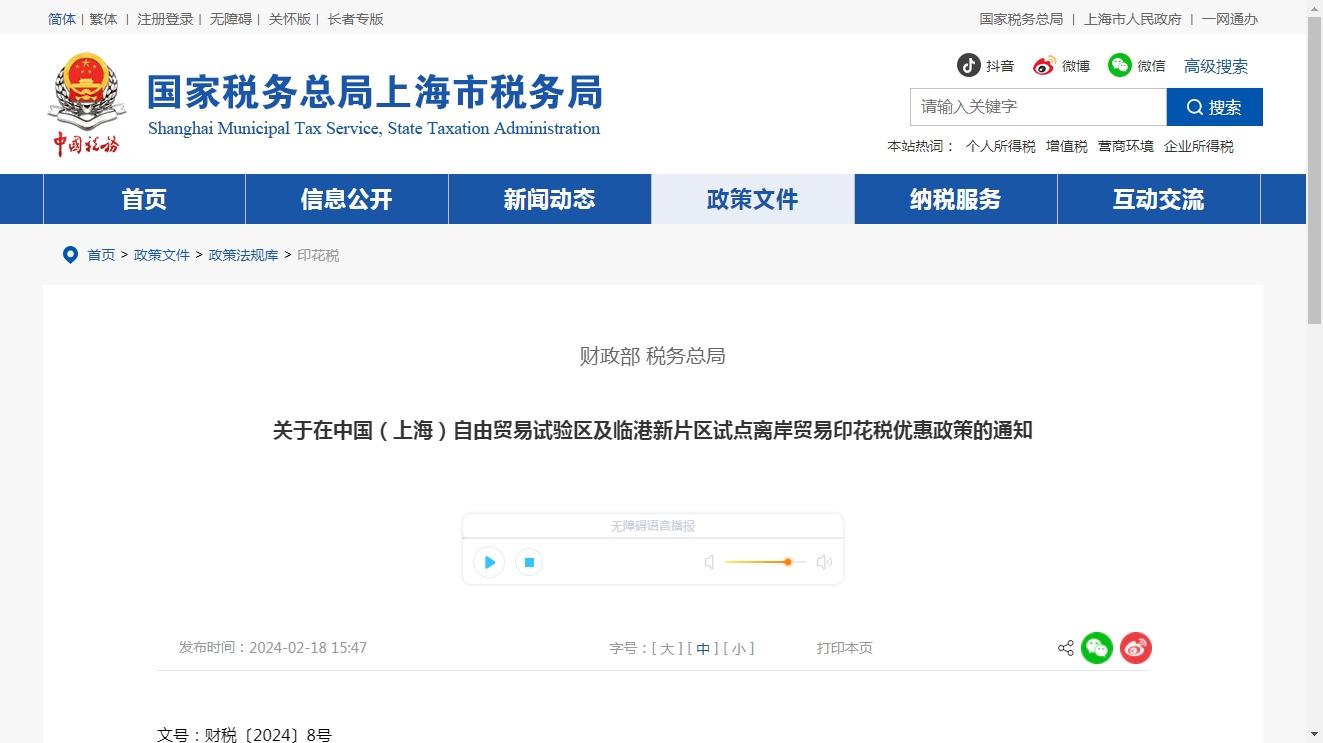Mute the audio using the low-volume speaker icon

coord(709,562)
